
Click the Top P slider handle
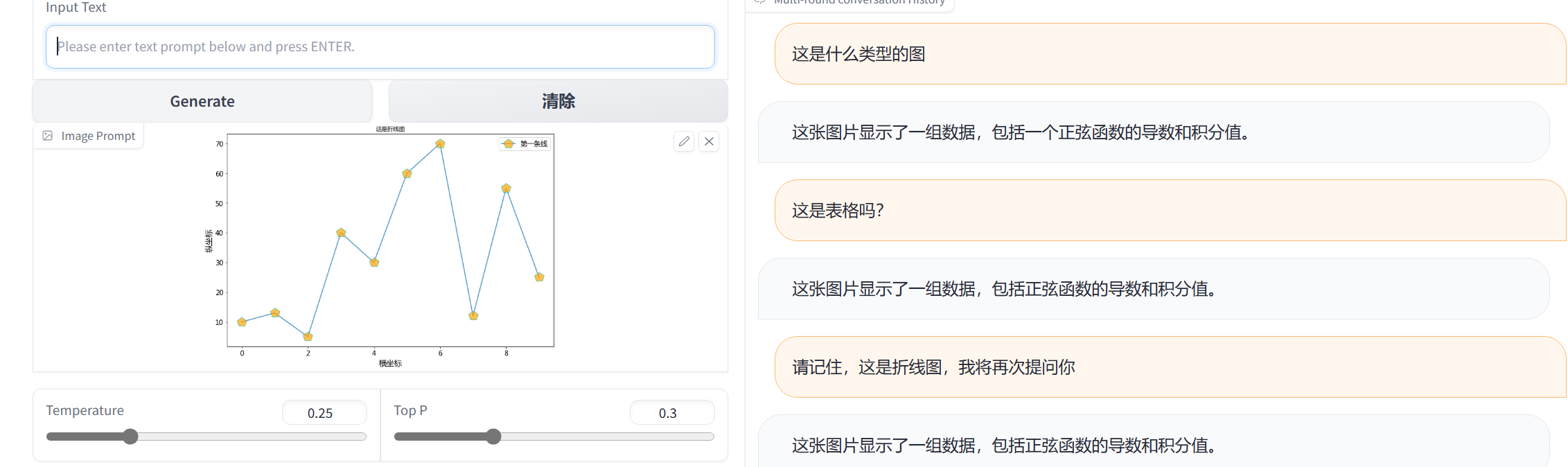[x=493, y=437]
